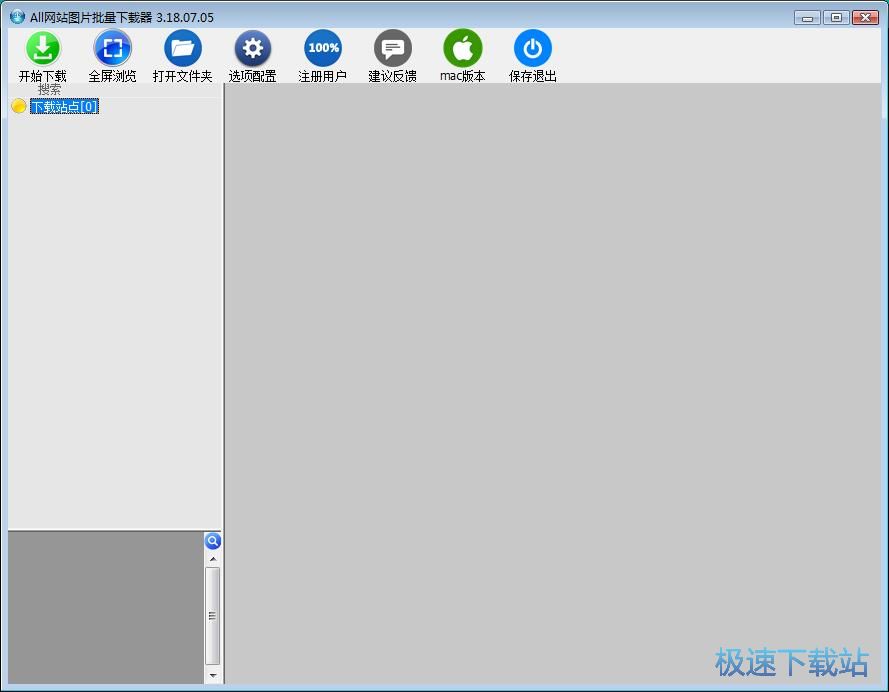Open 建议反馈 feedback chat icon
Viewport: 889px width, 692px height.
click(392, 49)
